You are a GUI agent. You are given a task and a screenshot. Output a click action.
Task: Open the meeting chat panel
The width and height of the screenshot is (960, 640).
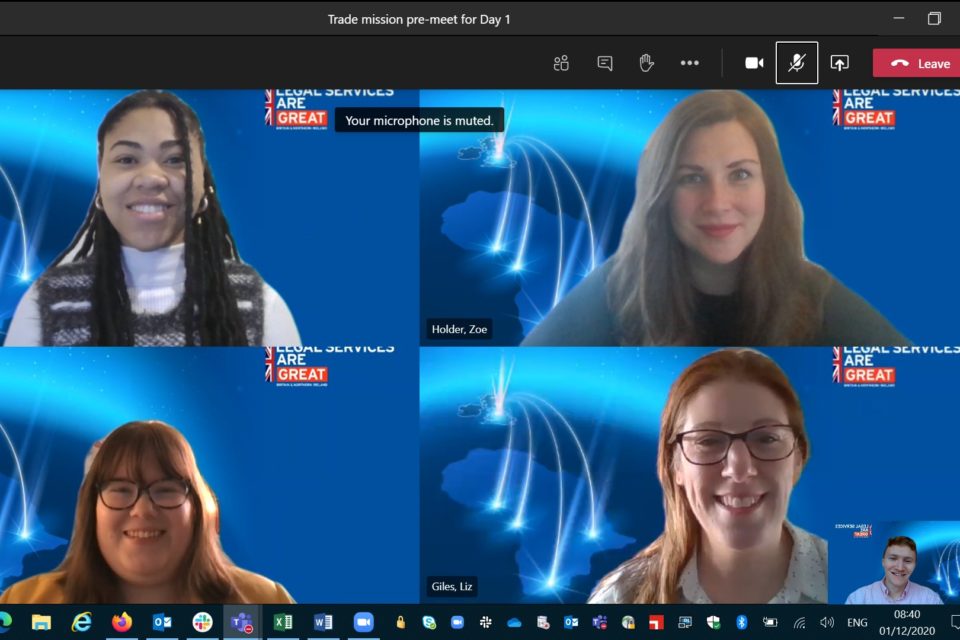[x=604, y=62]
